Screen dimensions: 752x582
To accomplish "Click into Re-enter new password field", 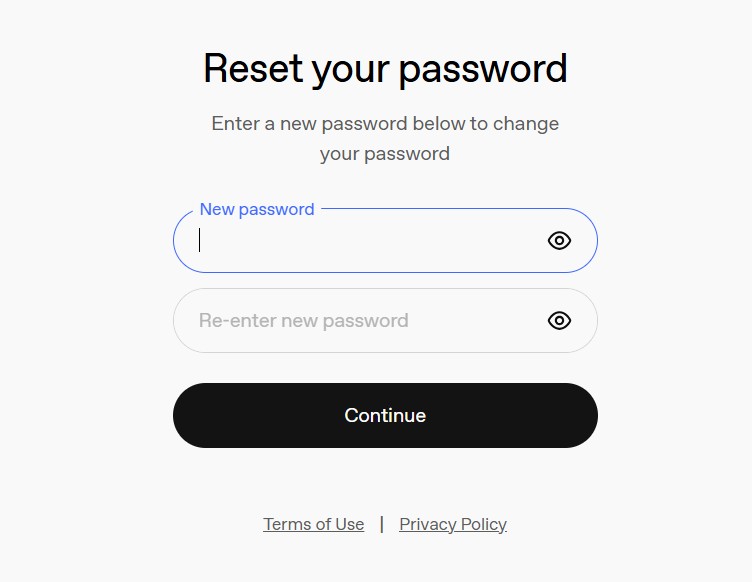I will 360,321.
